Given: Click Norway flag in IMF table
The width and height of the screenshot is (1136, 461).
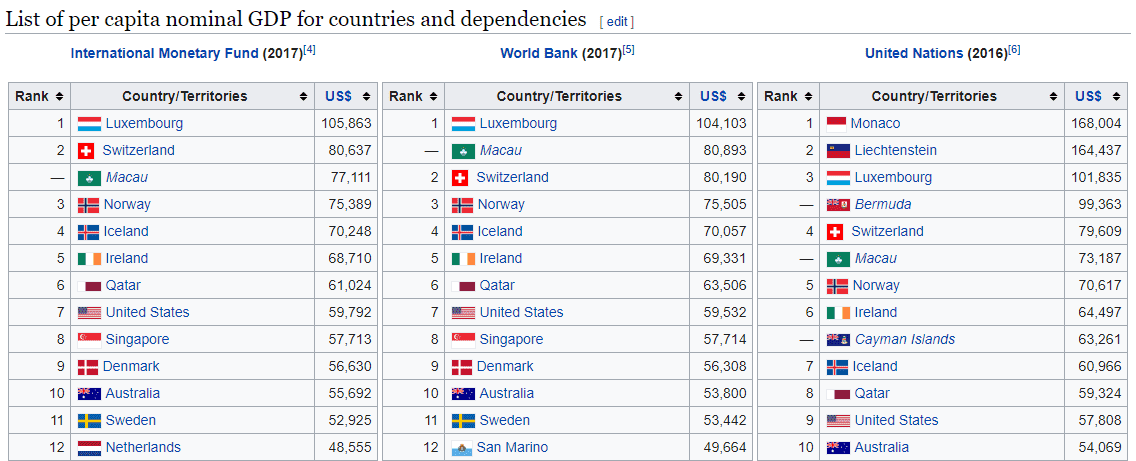Looking at the screenshot, I should coord(88,205).
